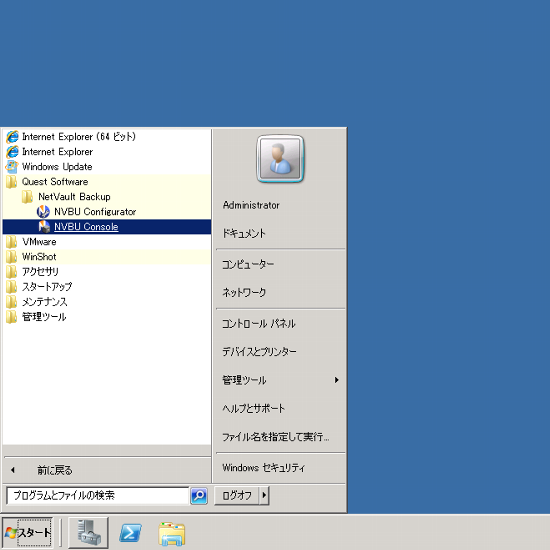Launch NVBU Console from the program list
The image size is (550, 550).
[x=107, y=227]
